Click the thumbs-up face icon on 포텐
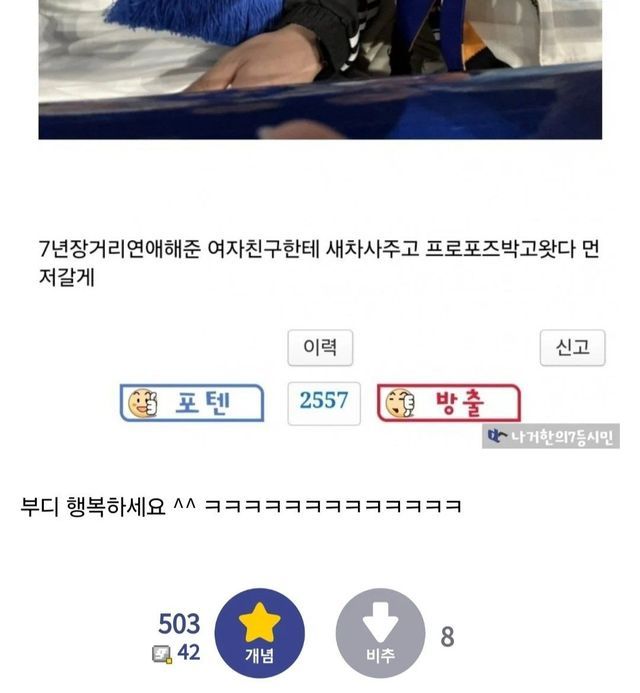 pyautogui.click(x=142, y=403)
